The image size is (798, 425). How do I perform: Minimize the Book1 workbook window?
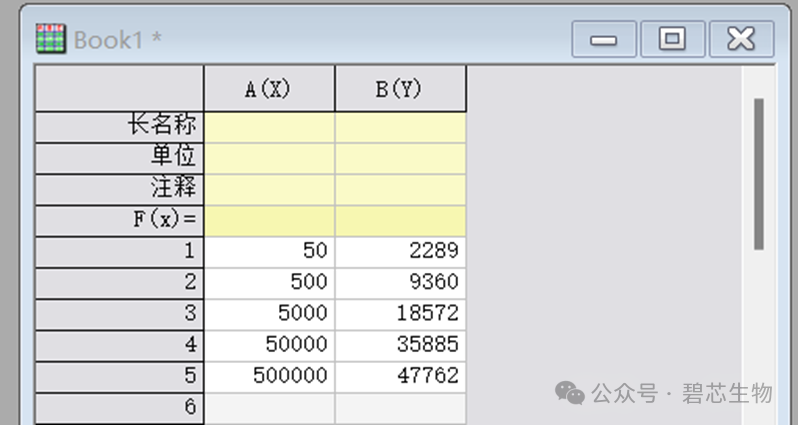pyautogui.click(x=604, y=39)
